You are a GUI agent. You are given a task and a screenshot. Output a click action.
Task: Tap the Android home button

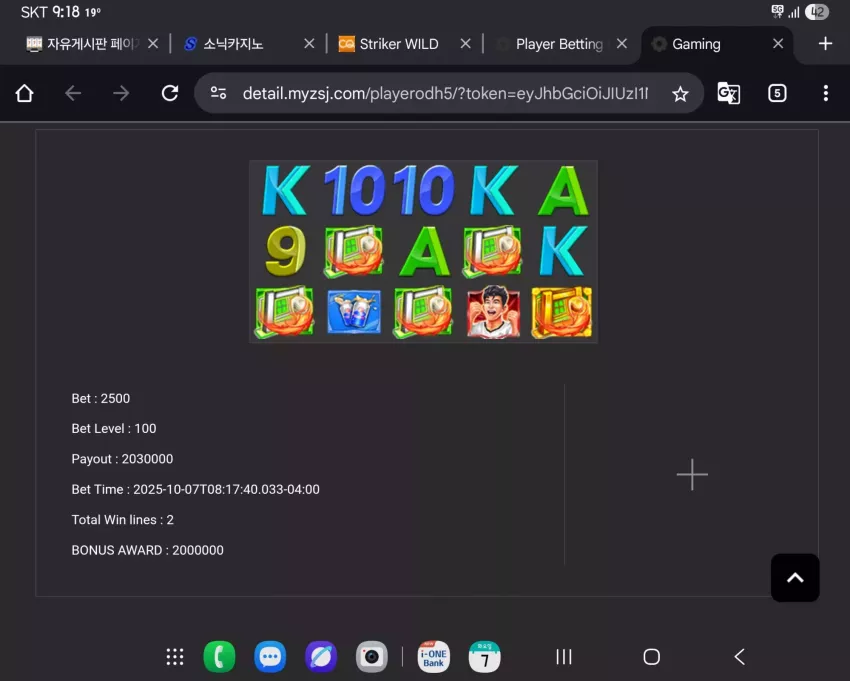tap(652, 657)
